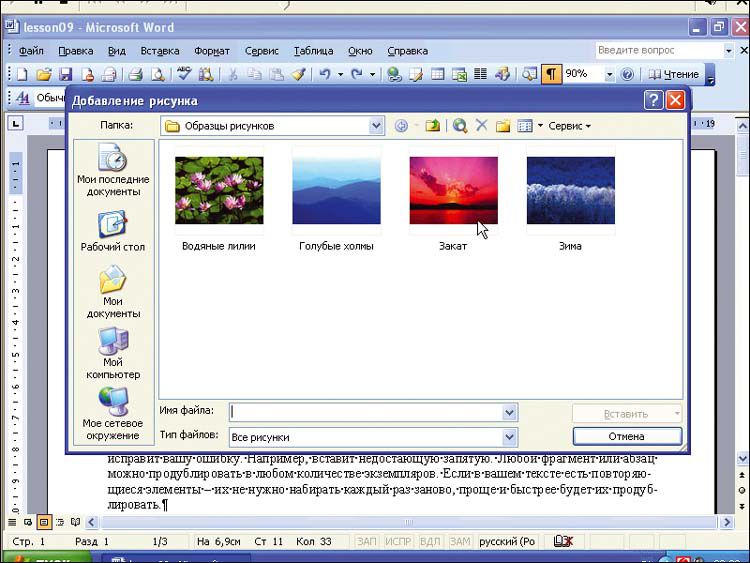
Task: Select 'Мой компьютер' in places bar
Action: (113, 352)
